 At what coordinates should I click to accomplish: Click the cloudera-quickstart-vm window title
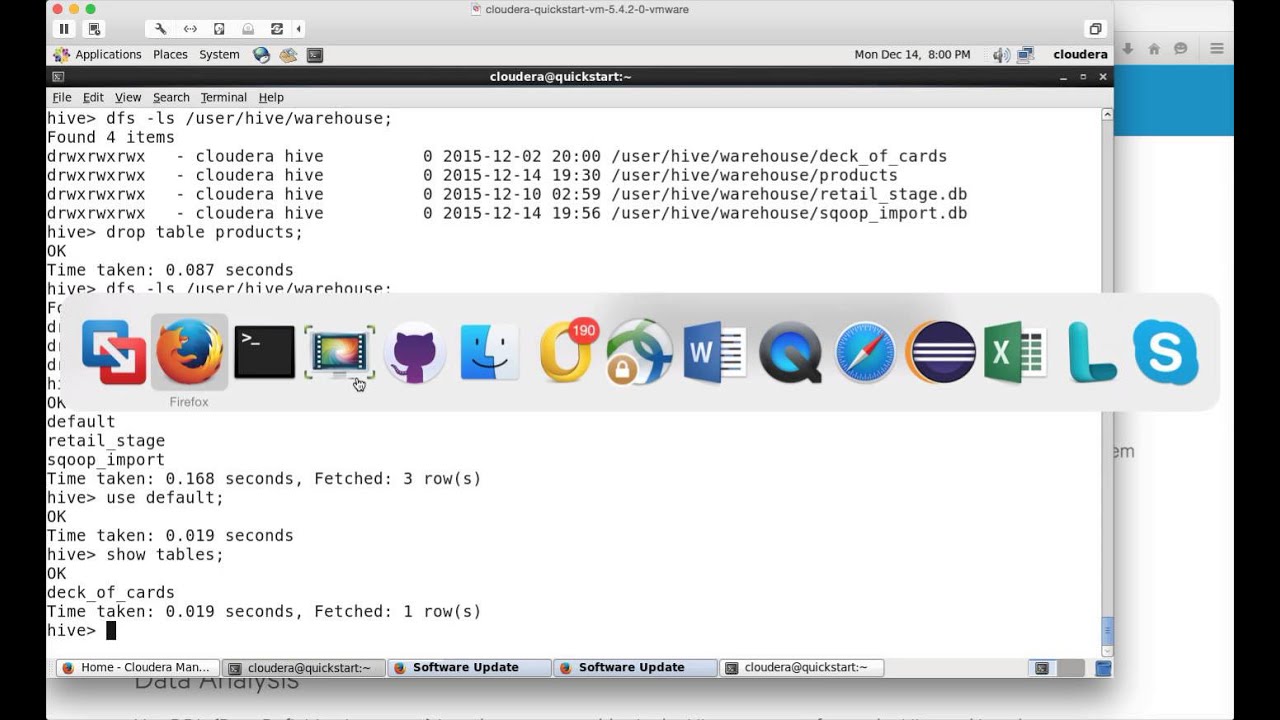pos(587,9)
